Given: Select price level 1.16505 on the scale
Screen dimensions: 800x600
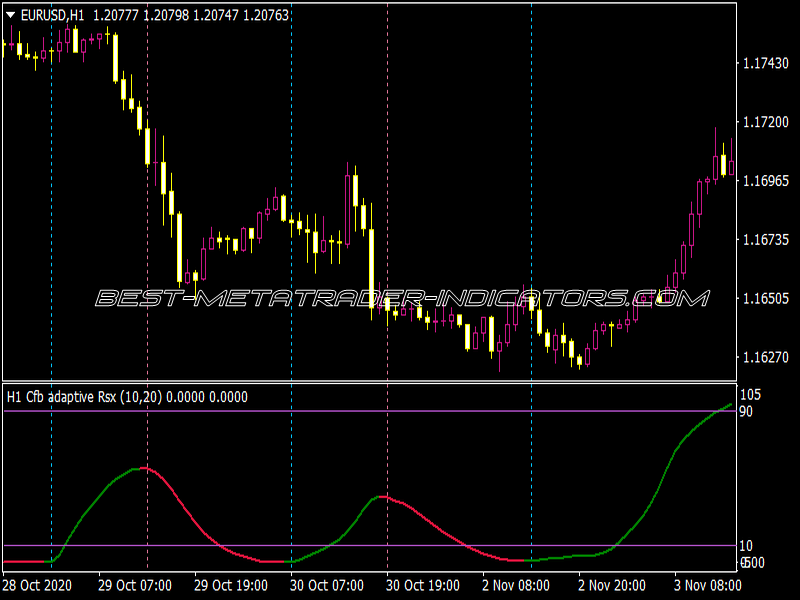Looking at the screenshot, I should click(x=766, y=298).
